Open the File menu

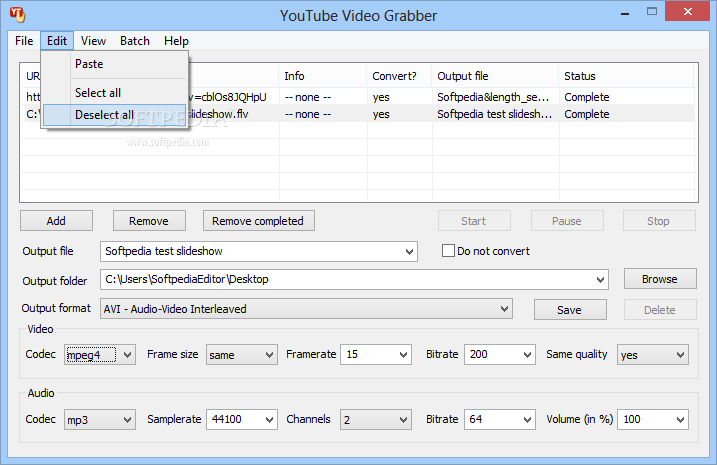pos(24,41)
